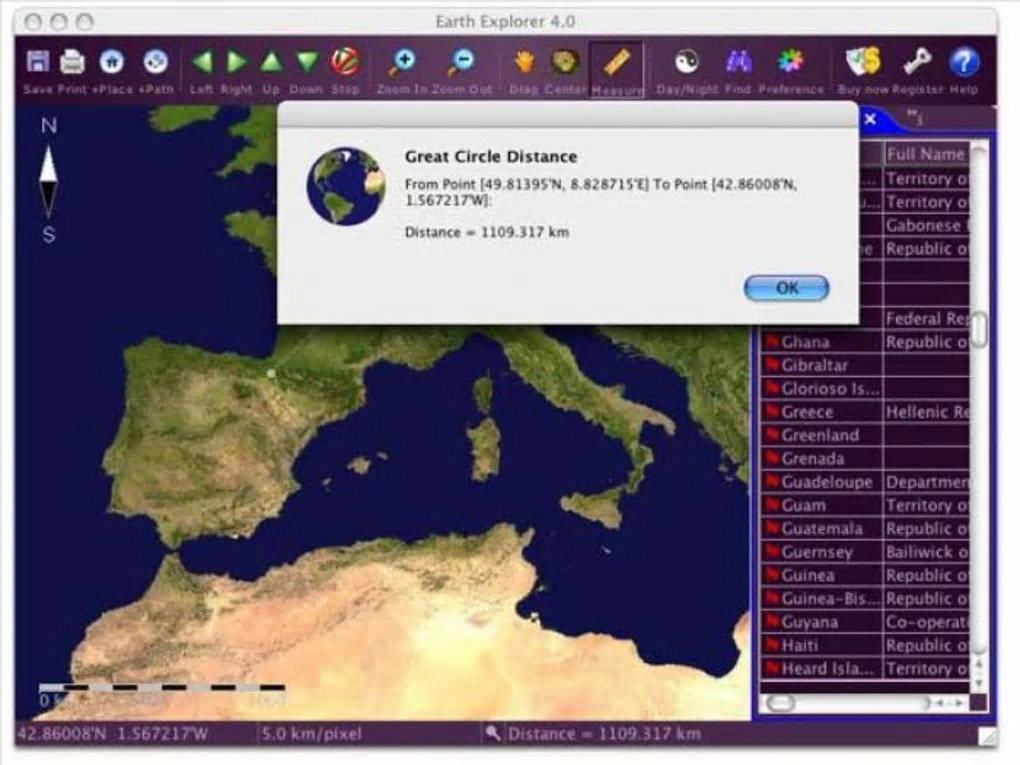Click the globe icon in dialog
The width and height of the screenshot is (1020, 765).
(346, 187)
